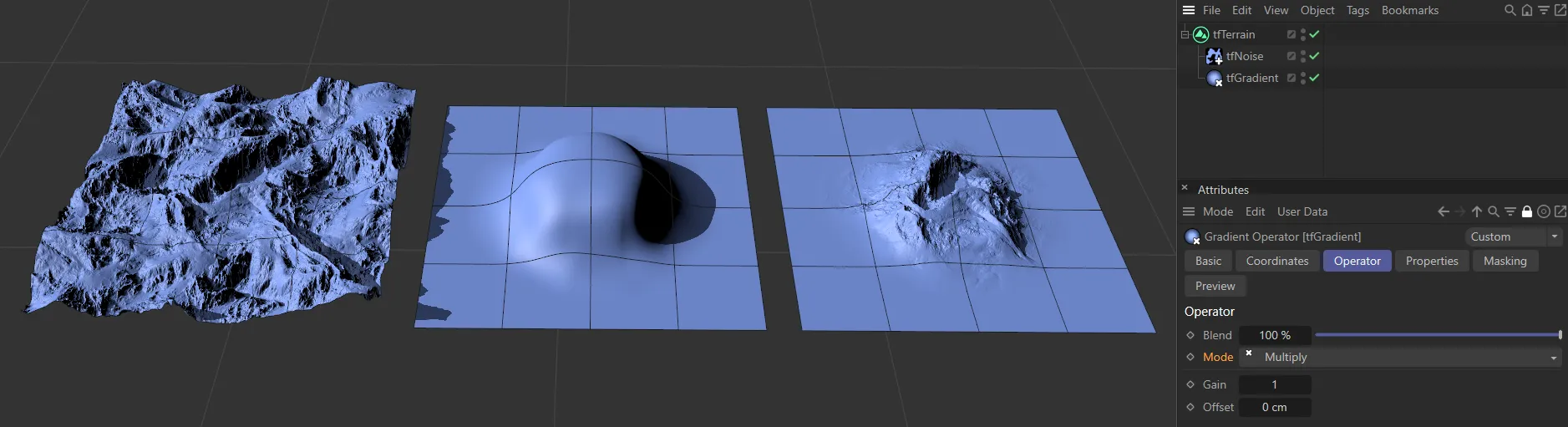Viewport: 1568px width, 427px height.
Task: Open Object Manager search magnifier
Action: point(1510,10)
